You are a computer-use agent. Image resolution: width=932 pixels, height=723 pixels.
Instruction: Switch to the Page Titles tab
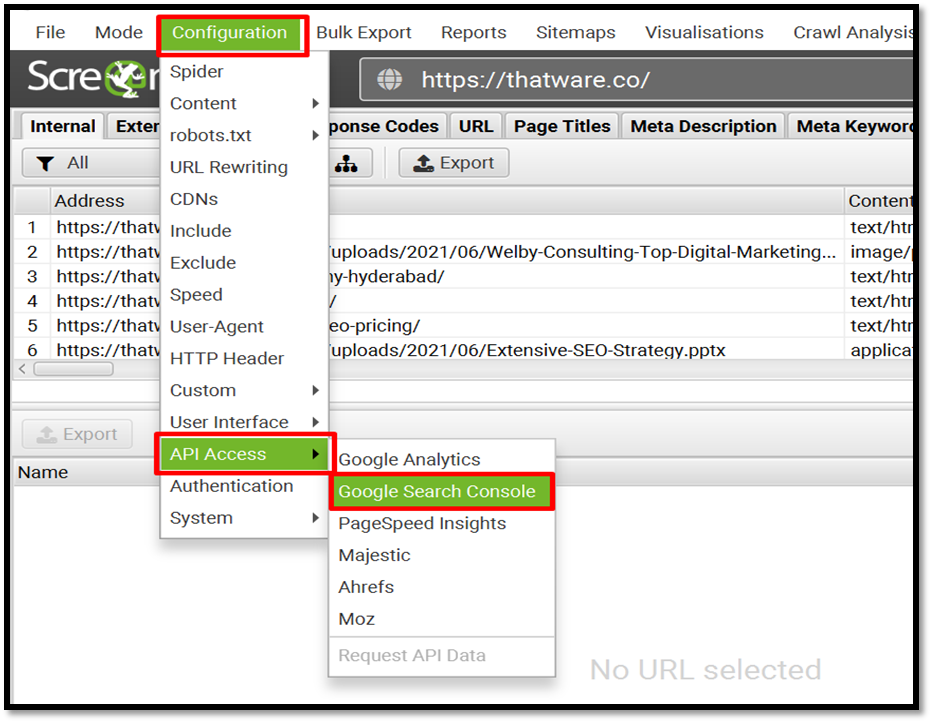click(562, 126)
